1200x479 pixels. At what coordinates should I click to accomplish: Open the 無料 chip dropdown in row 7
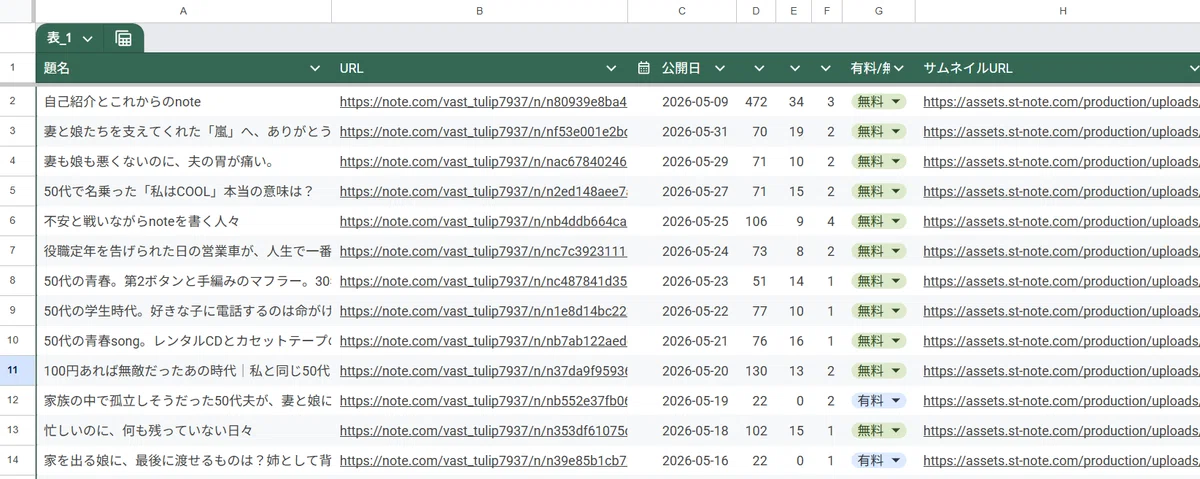click(897, 251)
